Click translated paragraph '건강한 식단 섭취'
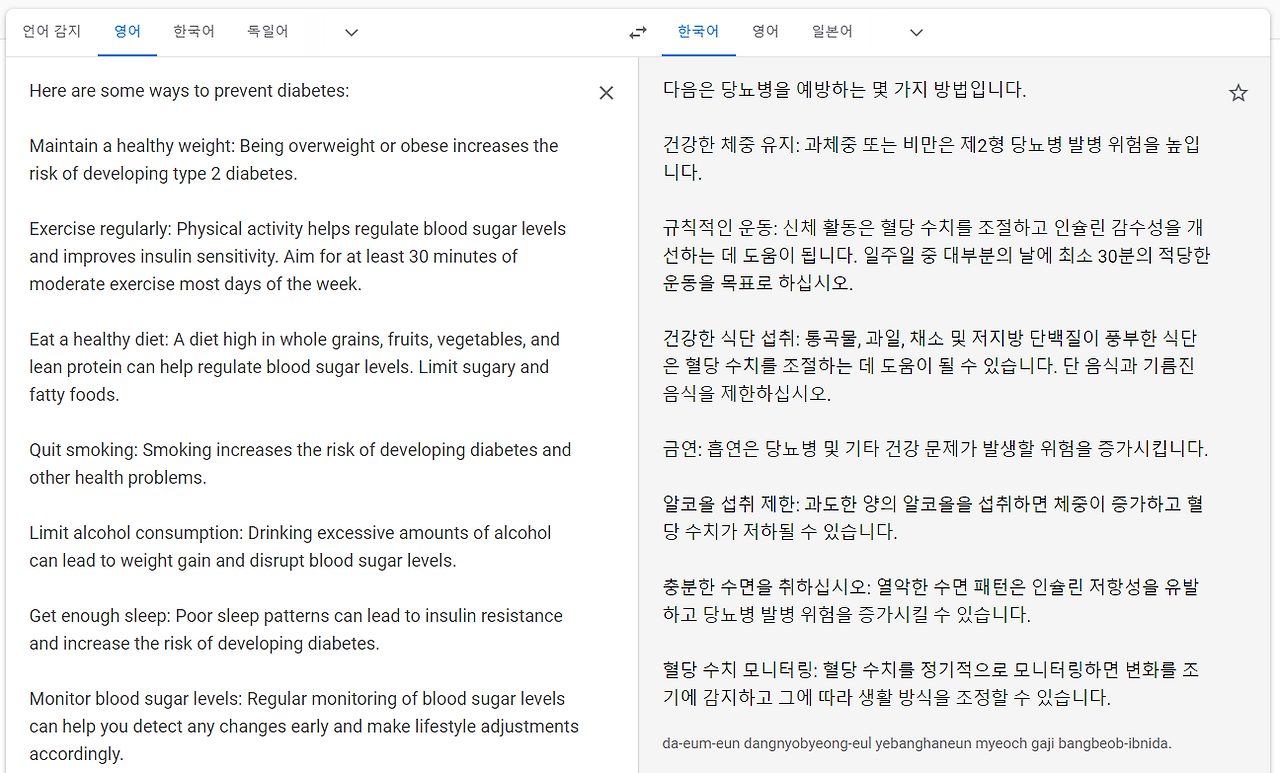This screenshot has height=773, width=1280. point(930,366)
